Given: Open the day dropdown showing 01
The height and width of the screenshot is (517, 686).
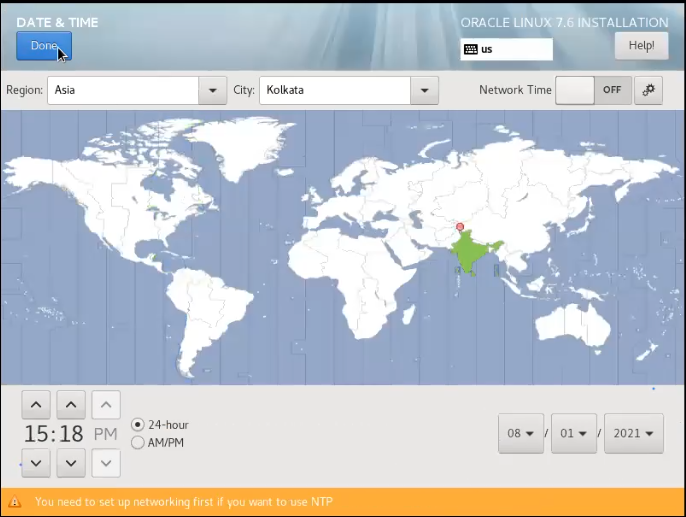Looking at the screenshot, I should coord(574,433).
